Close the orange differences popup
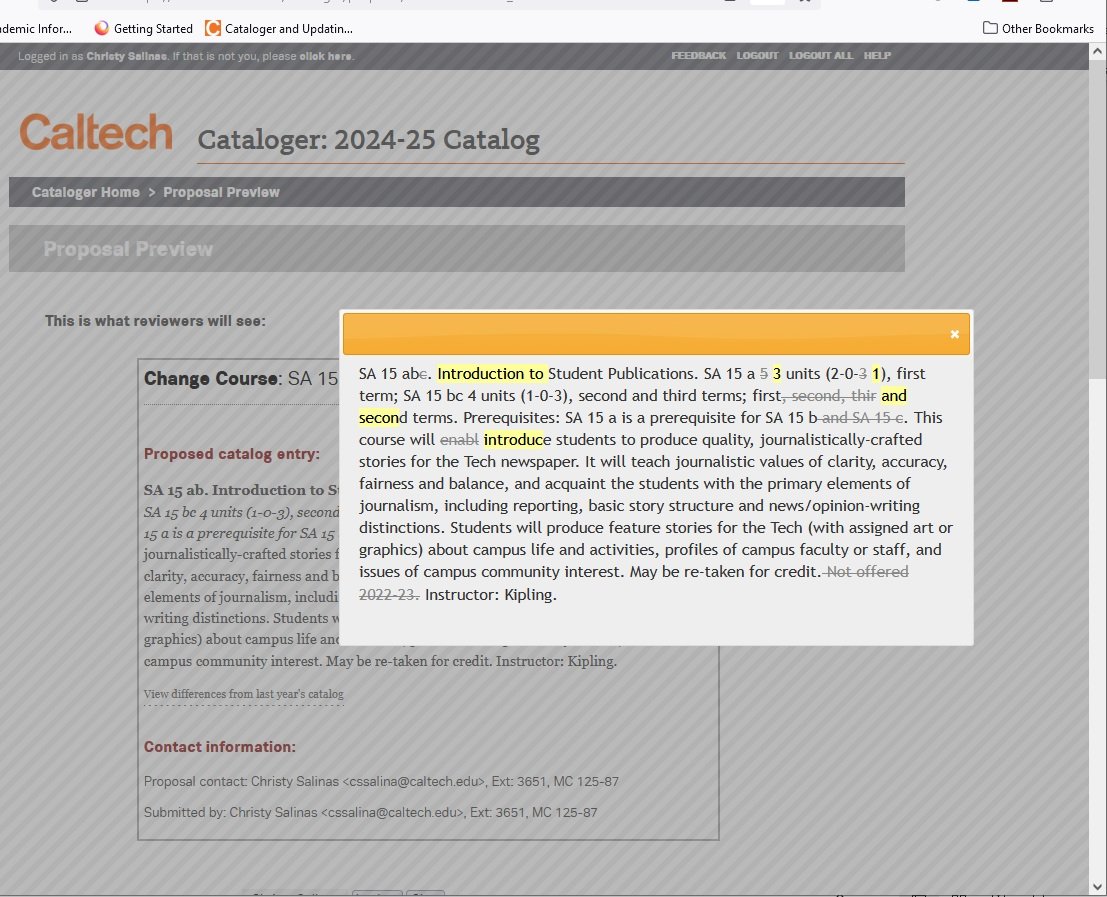This screenshot has width=1107, height=897. 954,334
